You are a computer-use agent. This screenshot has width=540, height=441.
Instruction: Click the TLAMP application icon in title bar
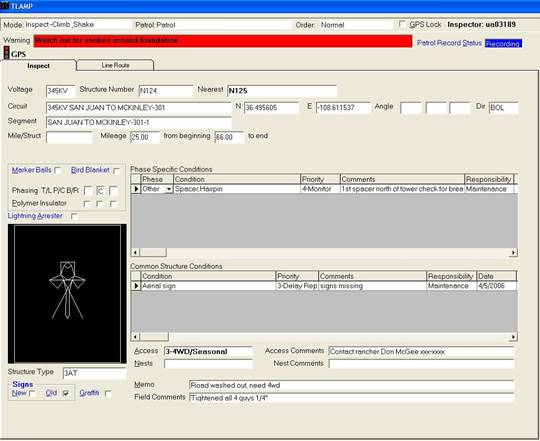pos(5,6)
